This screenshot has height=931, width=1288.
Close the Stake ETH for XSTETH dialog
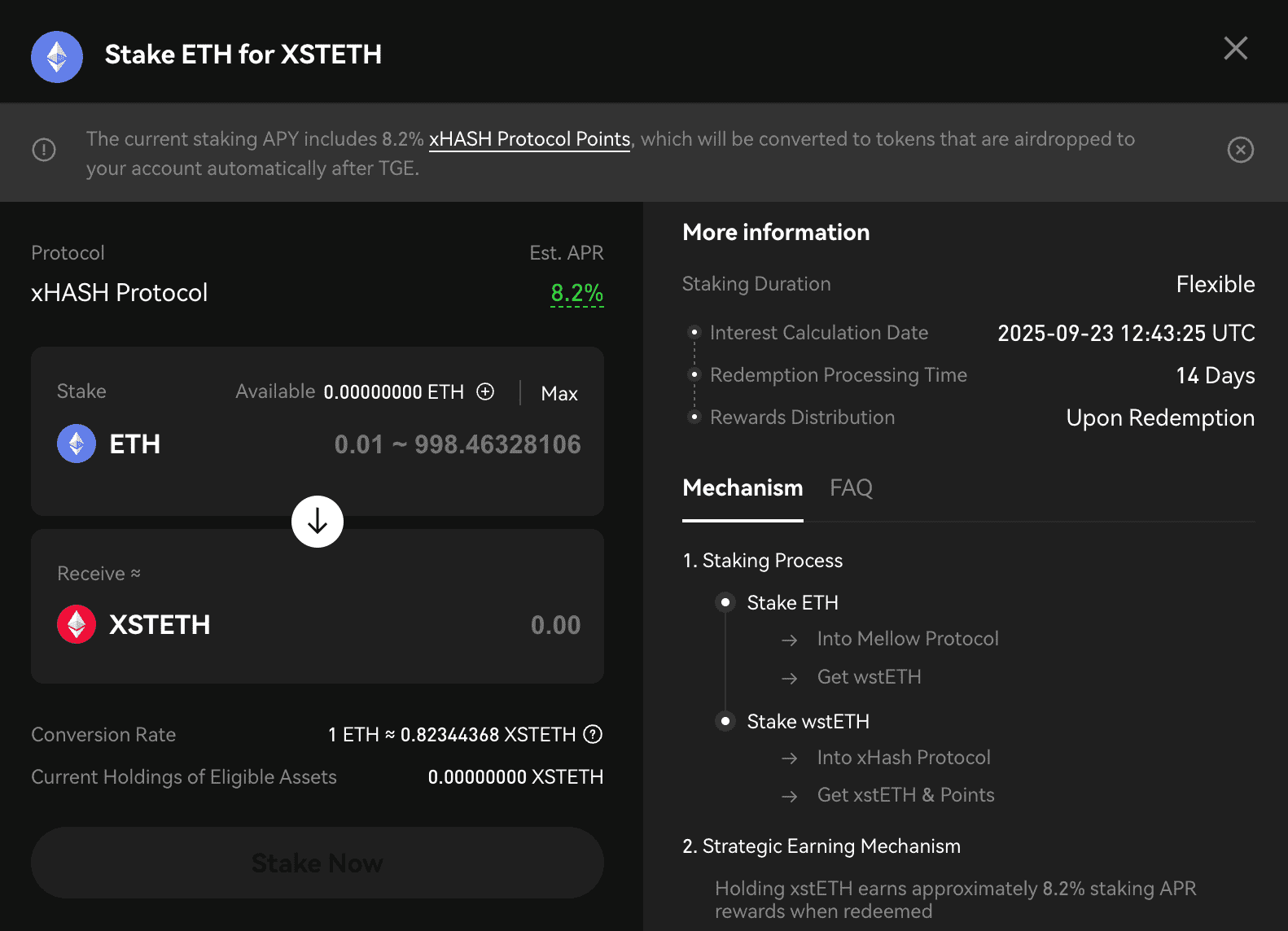1235,48
